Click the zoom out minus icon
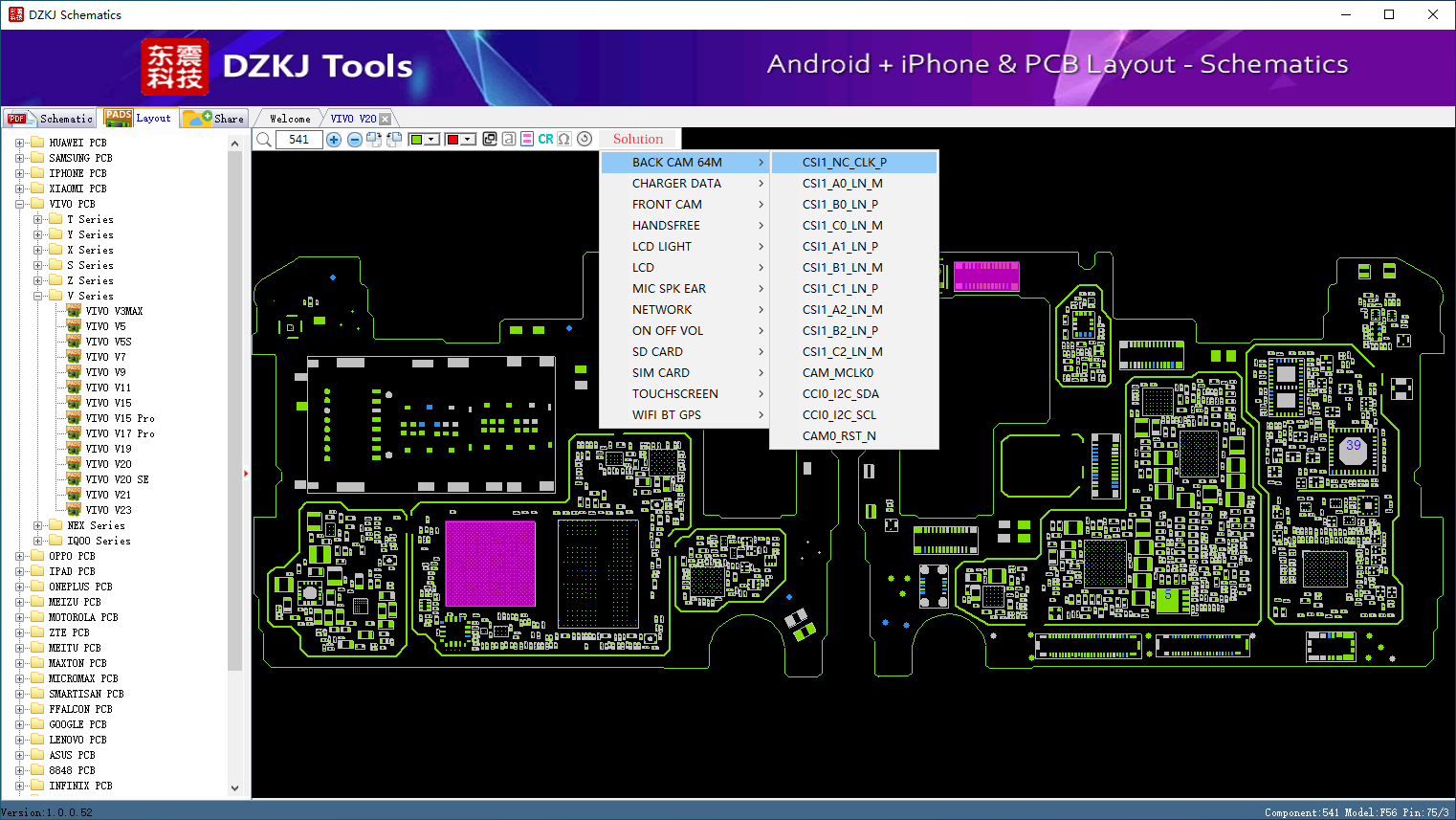The width and height of the screenshot is (1456, 820). pyautogui.click(x=354, y=140)
